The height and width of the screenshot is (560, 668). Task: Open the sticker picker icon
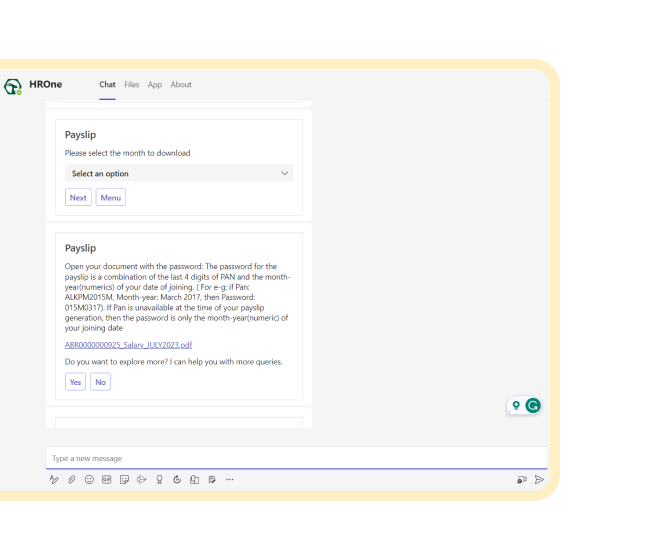point(124,480)
